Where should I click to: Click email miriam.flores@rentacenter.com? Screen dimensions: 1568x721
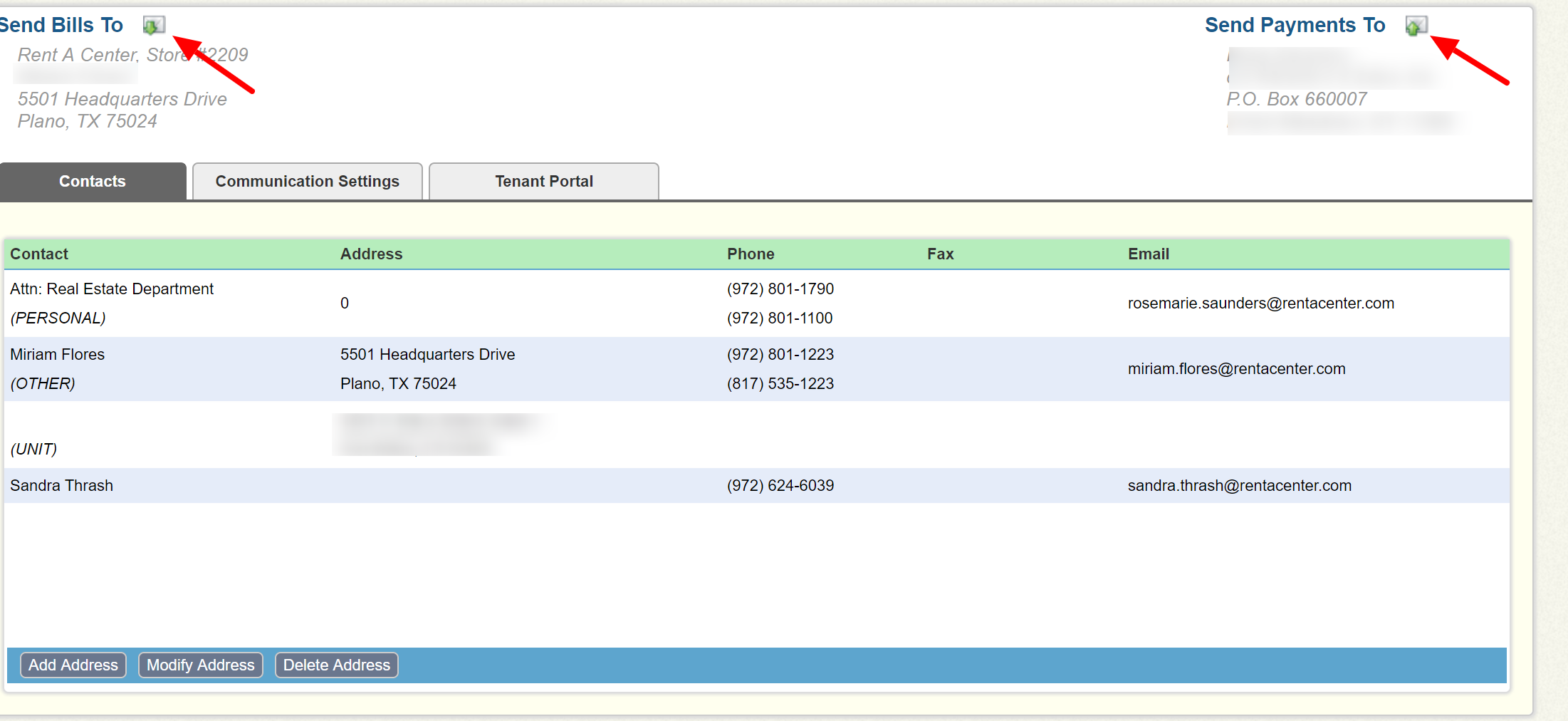pos(1236,369)
